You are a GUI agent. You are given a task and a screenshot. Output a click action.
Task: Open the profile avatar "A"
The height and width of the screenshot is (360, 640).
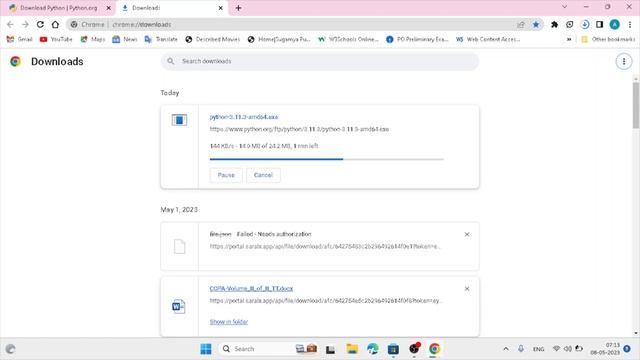(x=614, y=24)
